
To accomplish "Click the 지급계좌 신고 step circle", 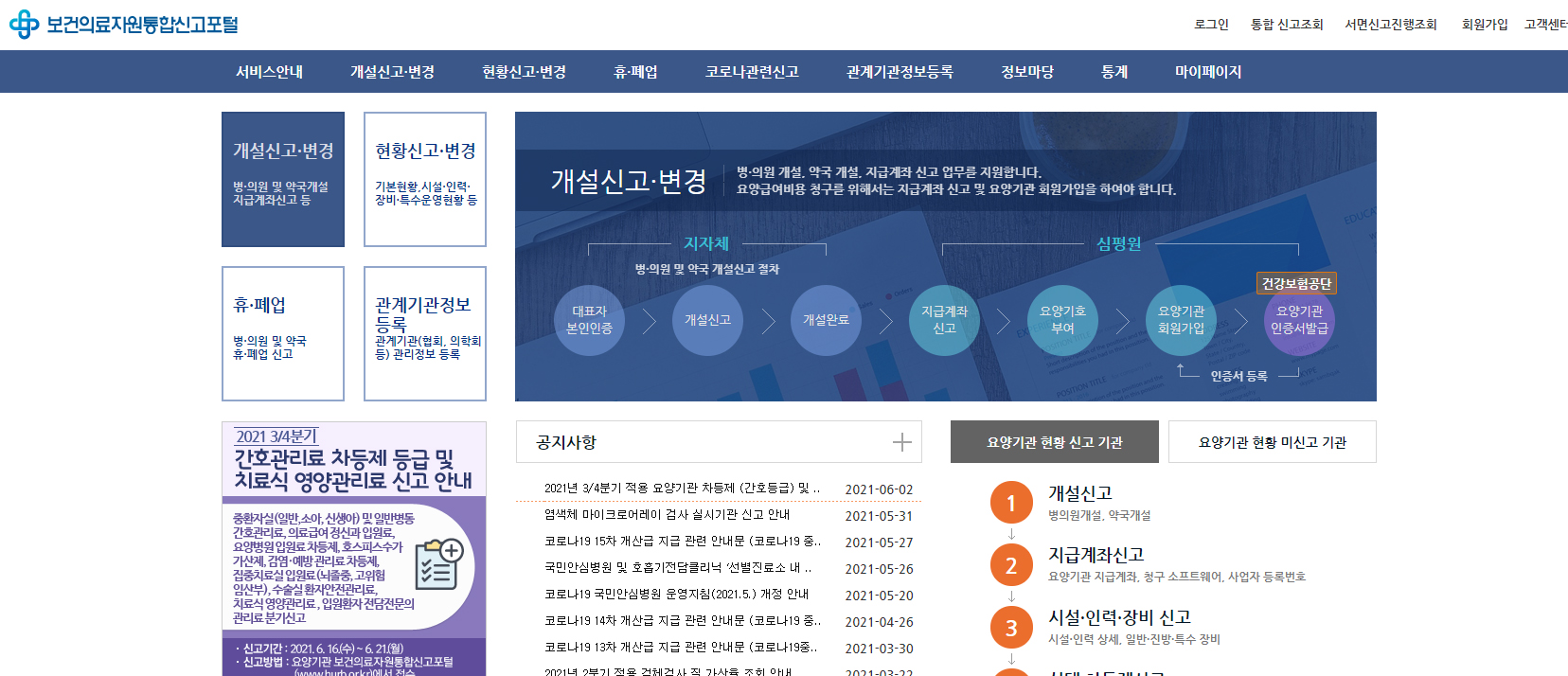I will pyautogui.click(x=944, y=320).
